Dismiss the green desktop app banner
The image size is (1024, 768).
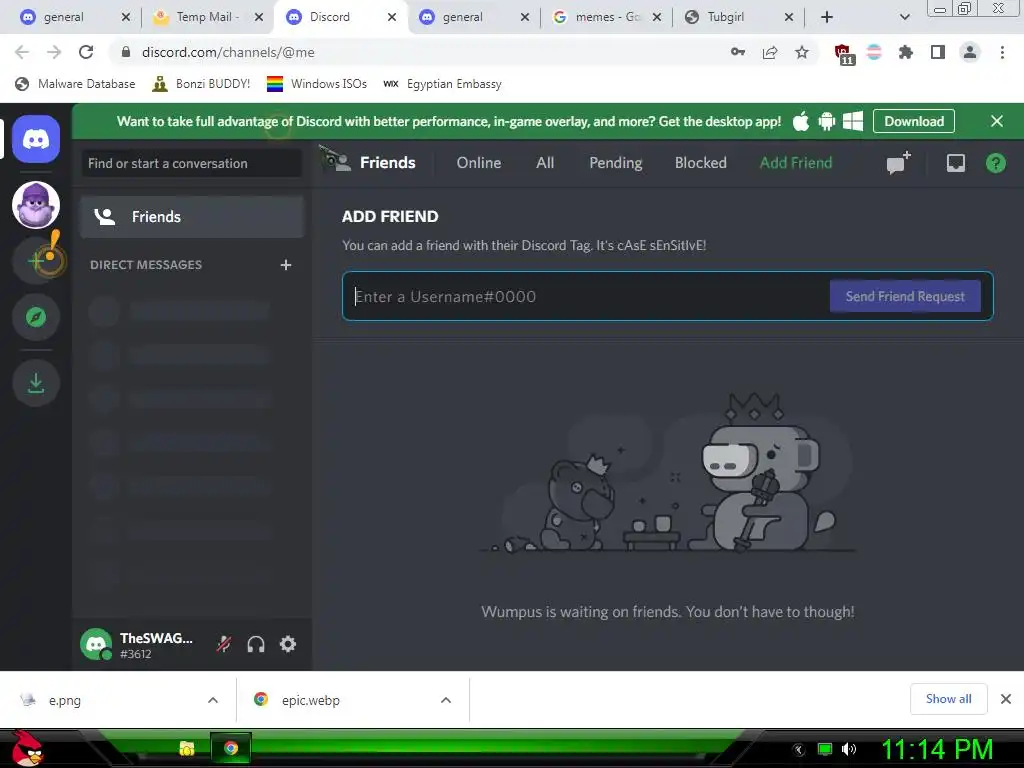pyautogui.click(x=997, y=121)
